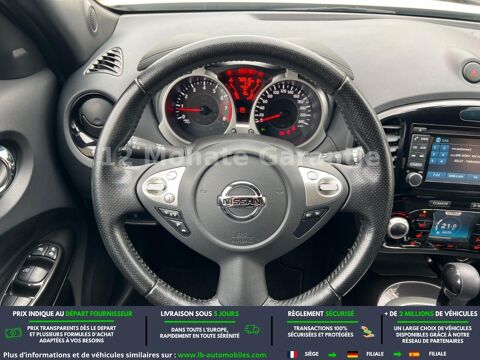Click the 'SIÈGE' label
Image resolution: width=480 pixels, height=360 pixels.
pyautogui.click(x=311, y=354)
